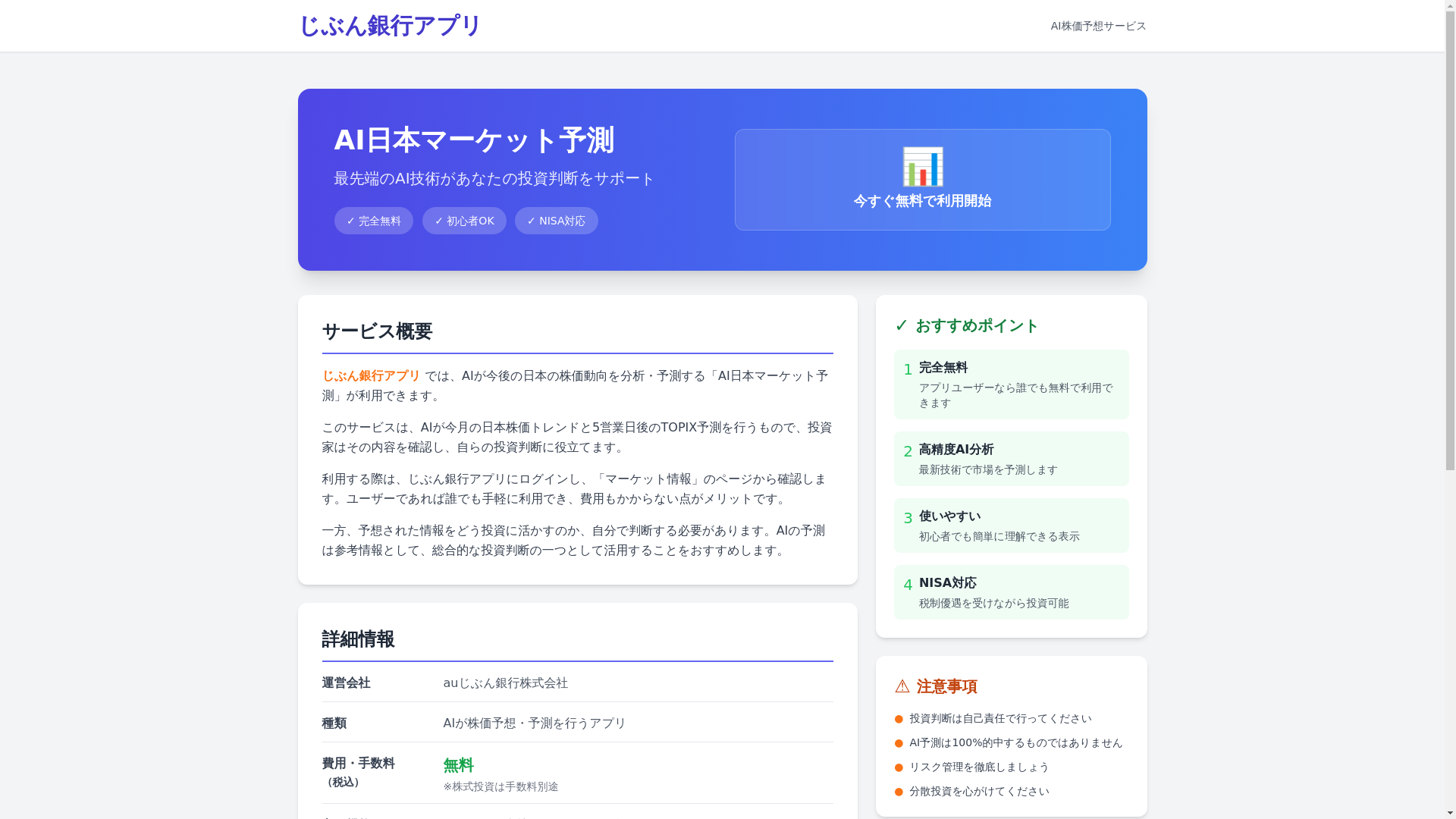Viewport: 1456px width, 819px height.
Task: Click the AI日本マーケット予測 heading
Action: [474, 140]
